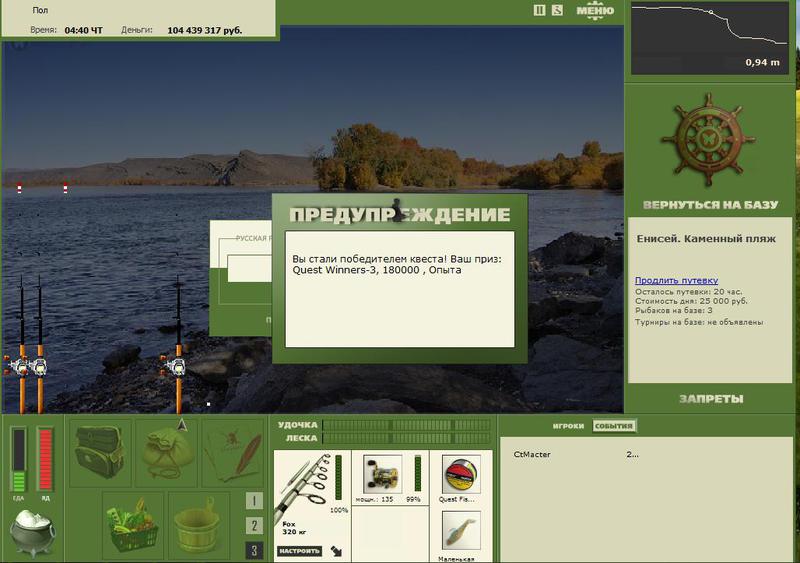Click the third fishing rod on shore
The height and width of the screenshot is (563, 800).
[x=179, y=345]
